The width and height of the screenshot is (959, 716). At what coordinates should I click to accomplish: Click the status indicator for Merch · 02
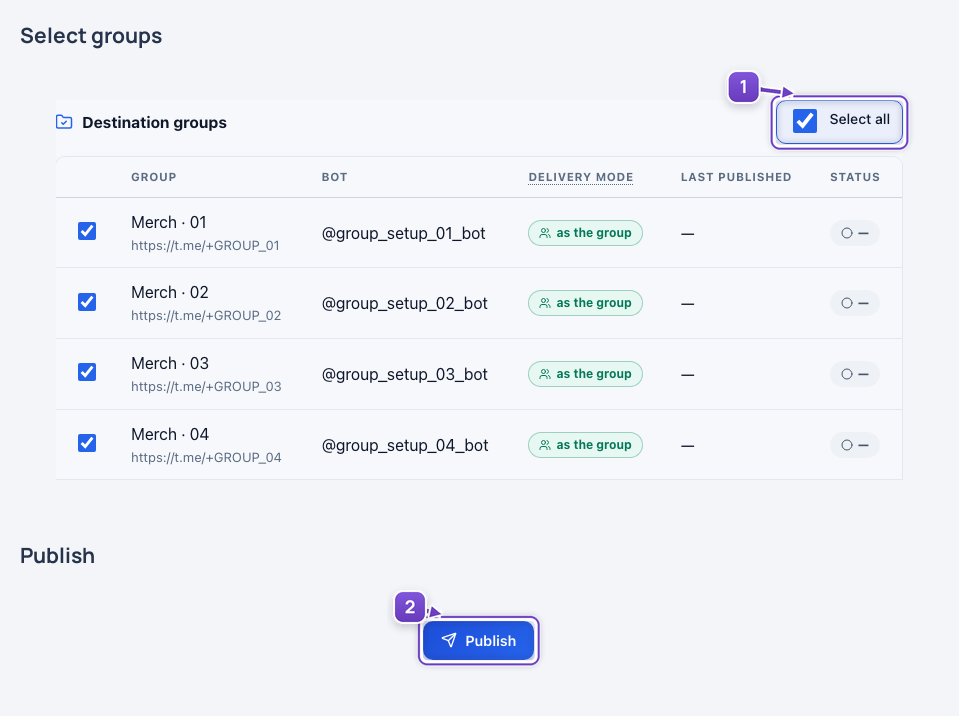tap(854, 303)
